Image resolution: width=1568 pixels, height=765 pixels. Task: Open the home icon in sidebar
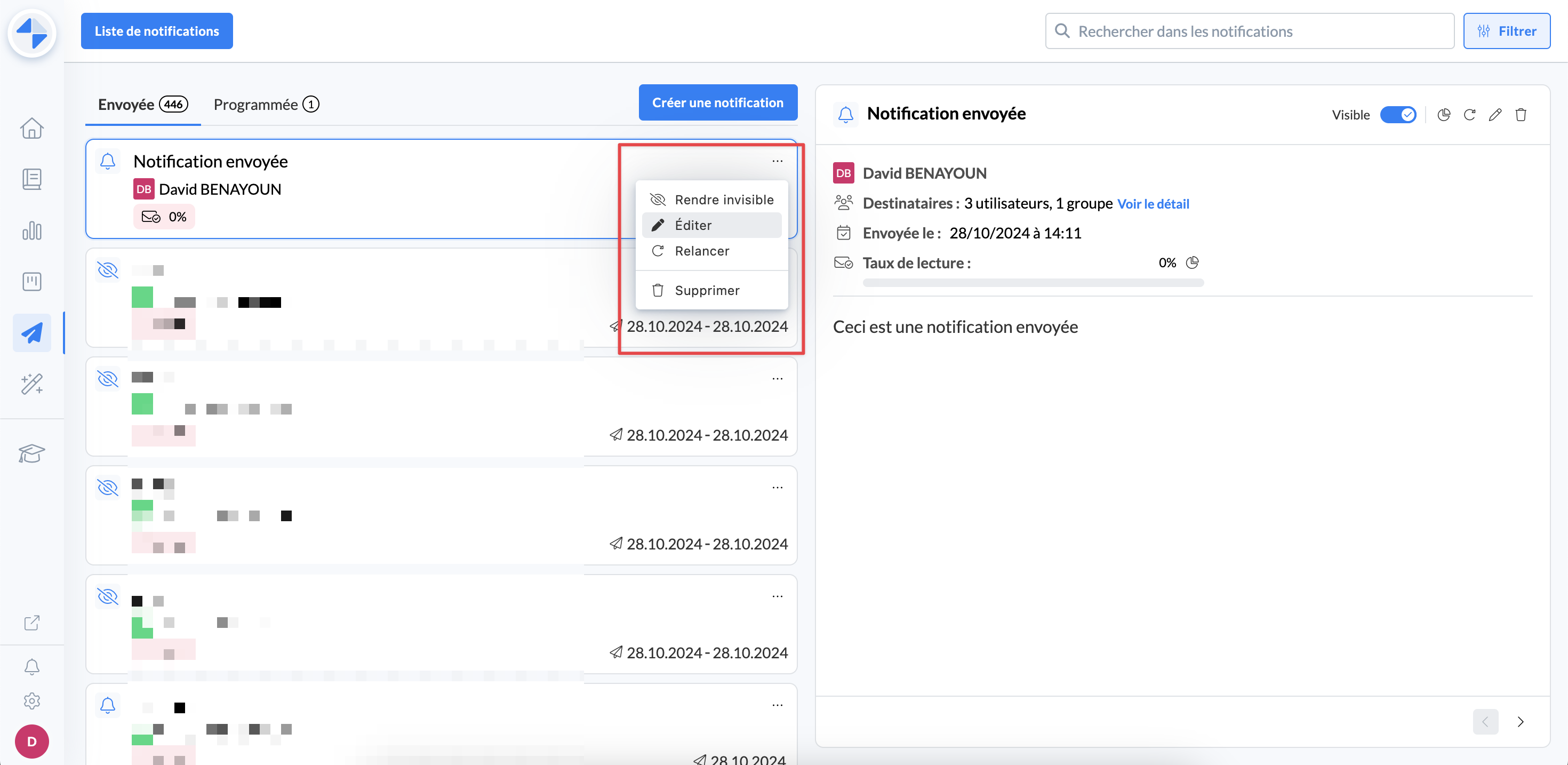click(x=31, y=128)
